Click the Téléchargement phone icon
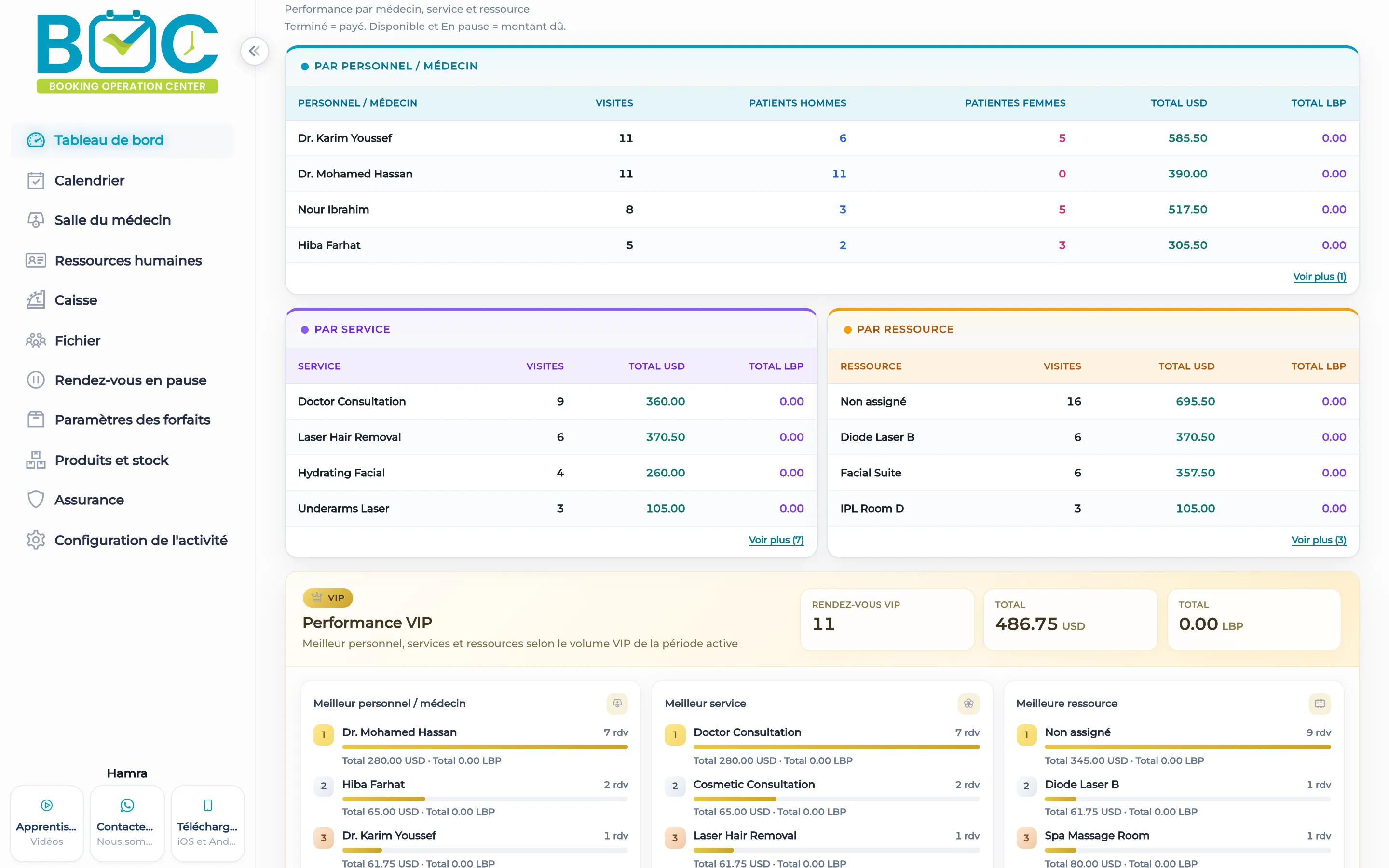 (x=208, y=805)
